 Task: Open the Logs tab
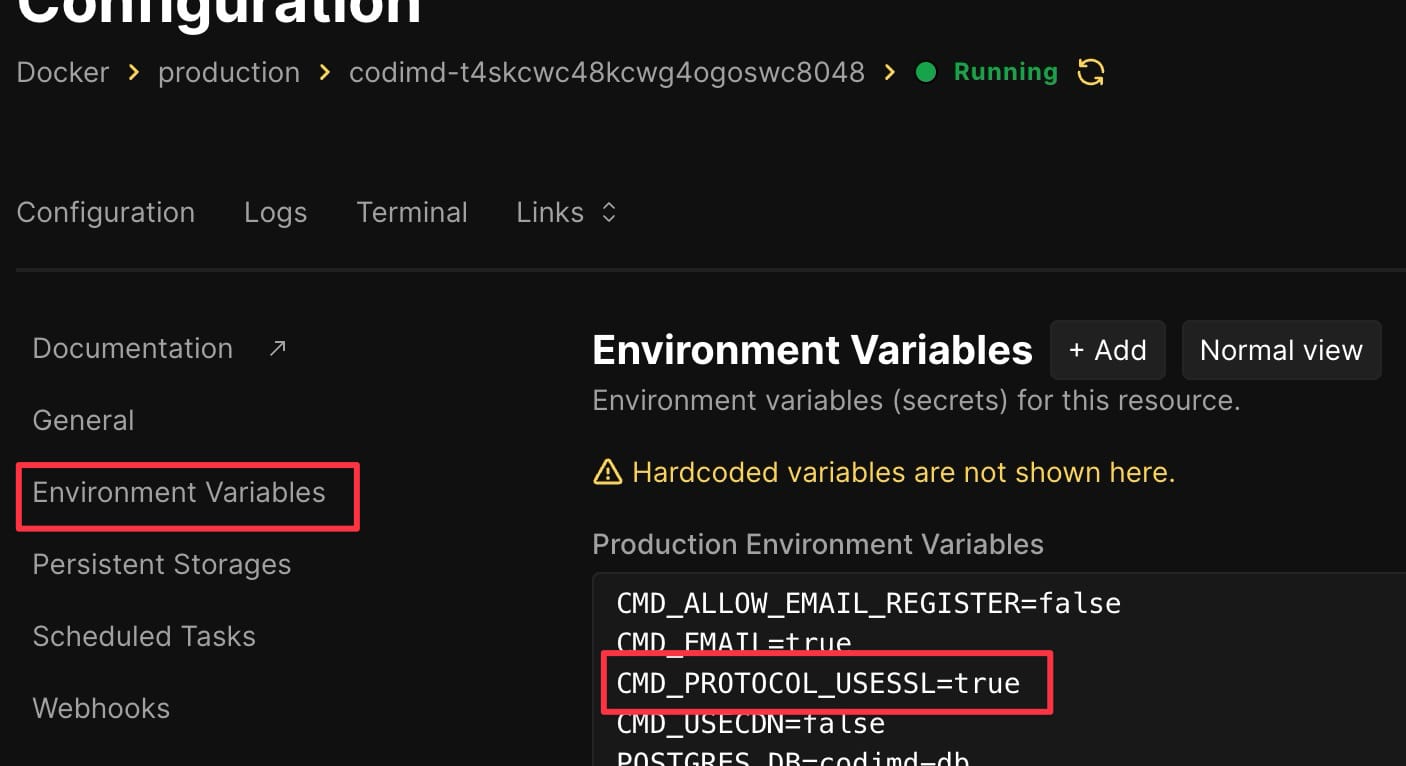click(275, 212)
